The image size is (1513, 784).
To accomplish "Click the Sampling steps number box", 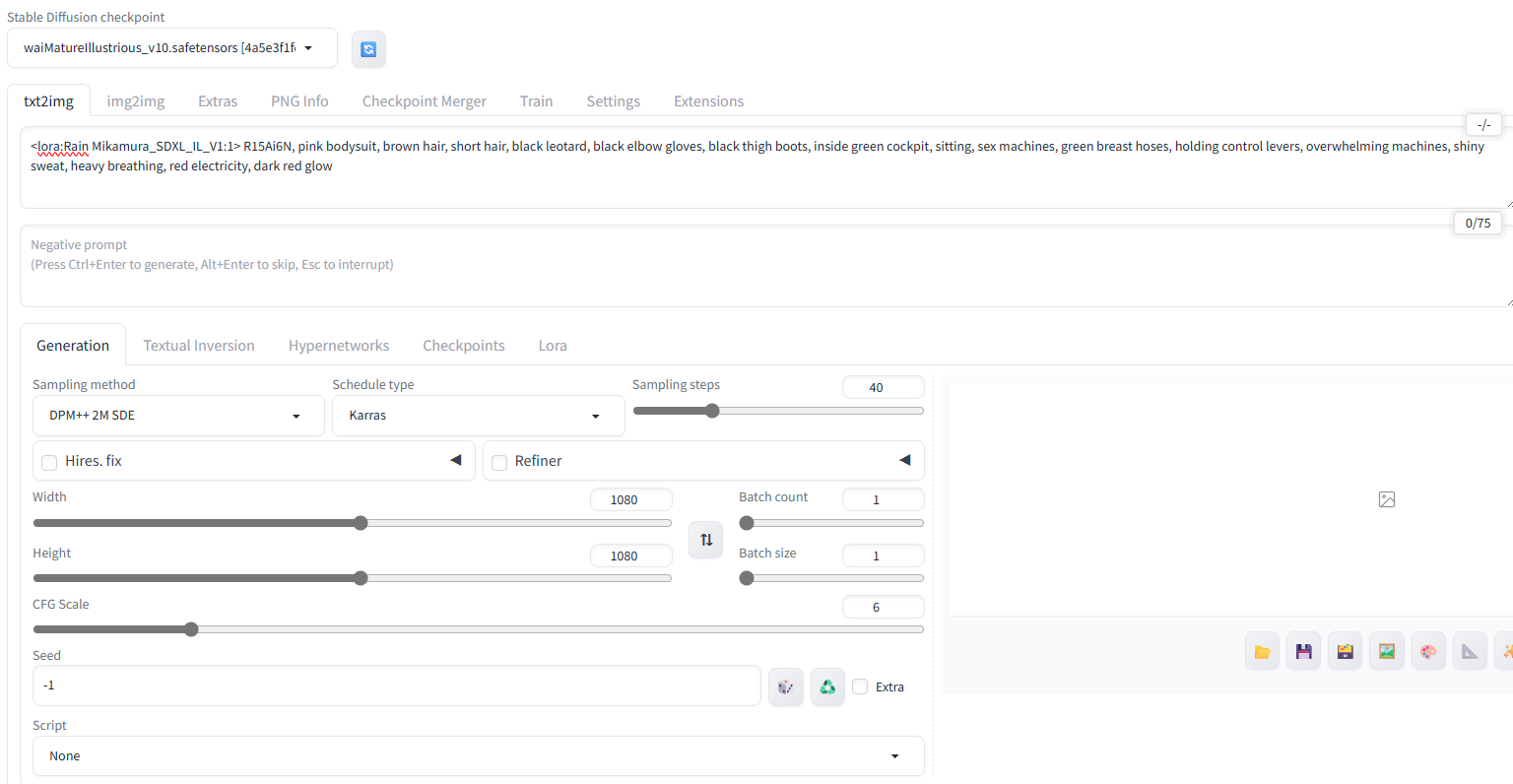I will tap(884, 387).
